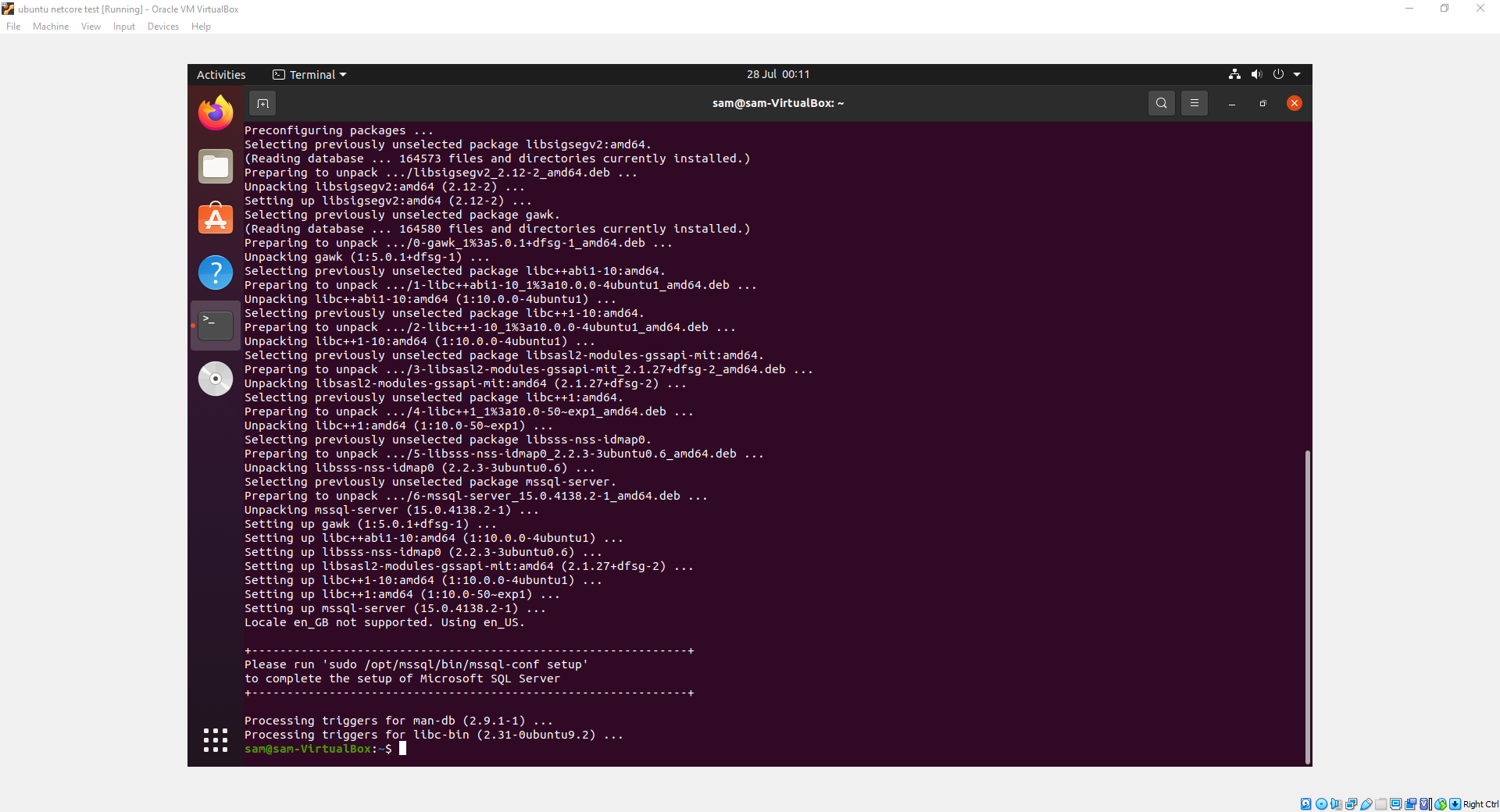Open the VirtualBox File menu

13,27
